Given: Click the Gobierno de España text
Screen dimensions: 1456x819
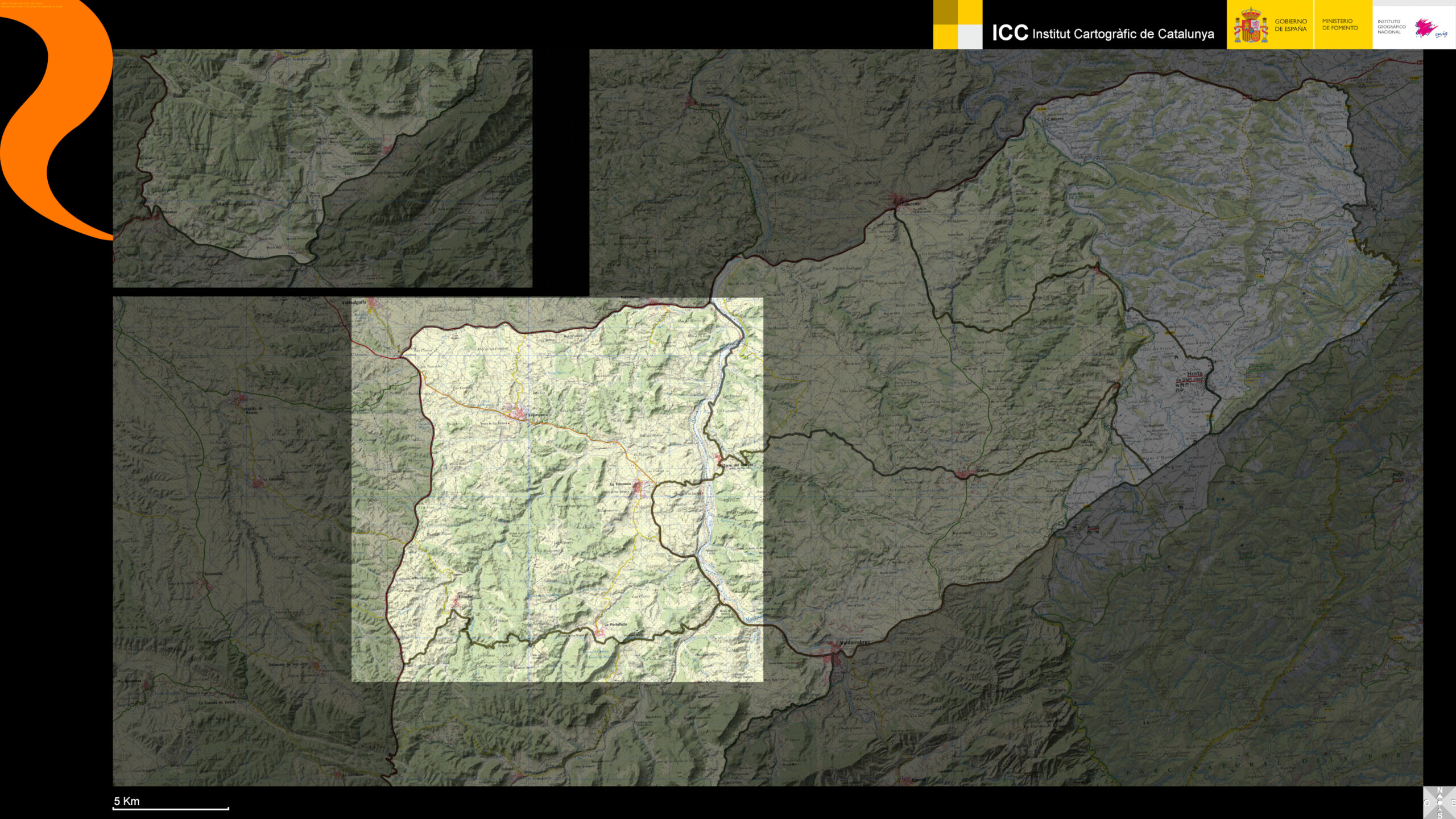Looking at the screenshot, I should point(1290,25).
